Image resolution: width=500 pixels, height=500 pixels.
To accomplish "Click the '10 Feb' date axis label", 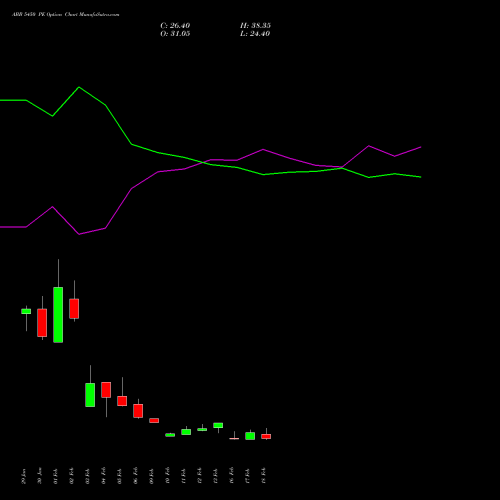I will coord(168,476).
